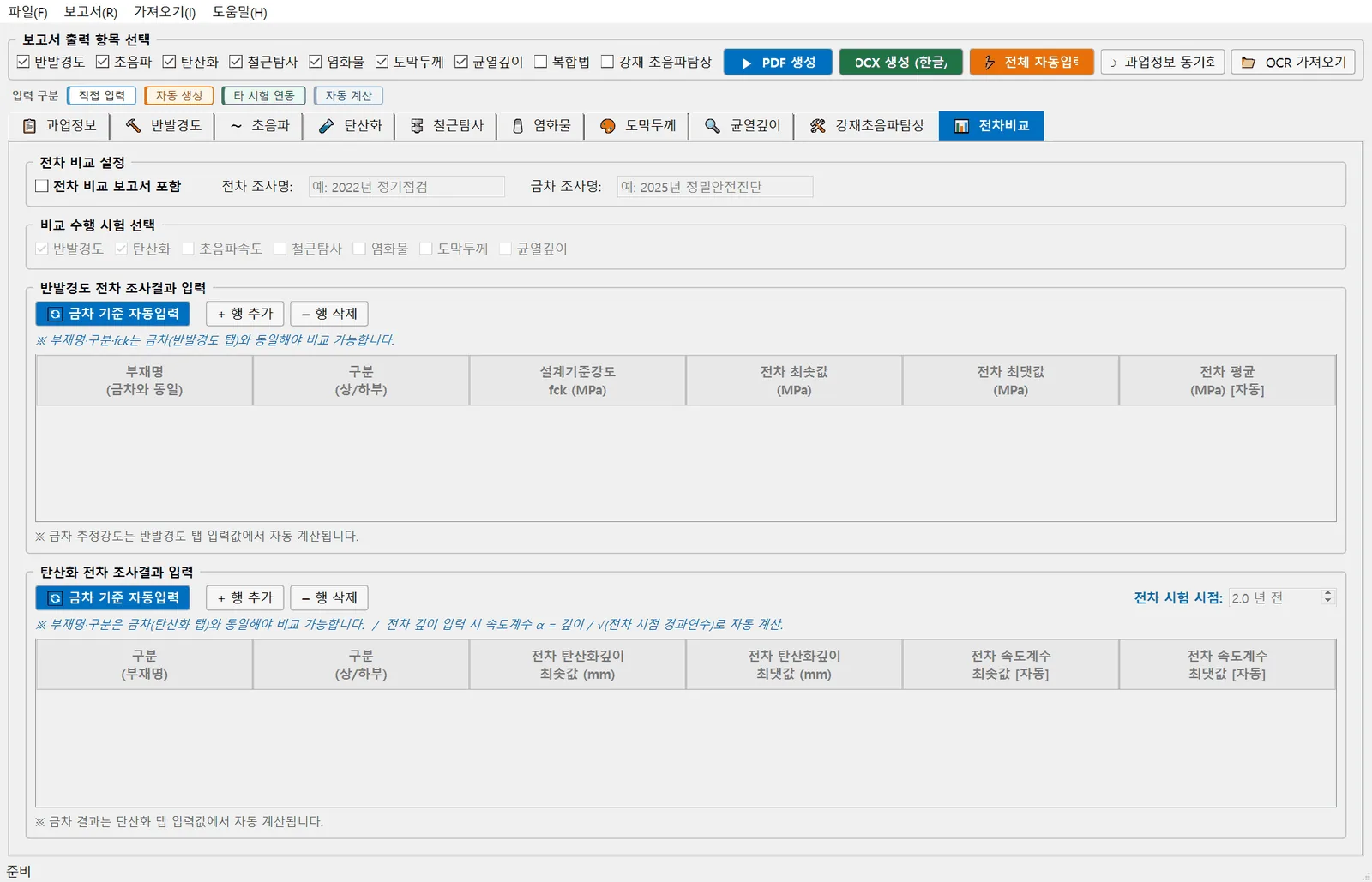Screen dimensions: 1372x882
Task: Open the 가져오기(I) menu
Action: tap(164, 12)
